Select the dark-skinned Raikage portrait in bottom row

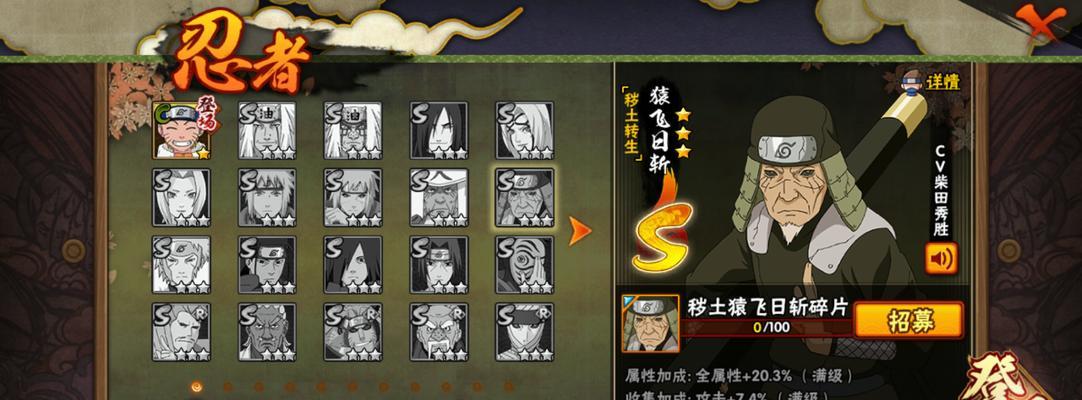click(x=267, y=332)
